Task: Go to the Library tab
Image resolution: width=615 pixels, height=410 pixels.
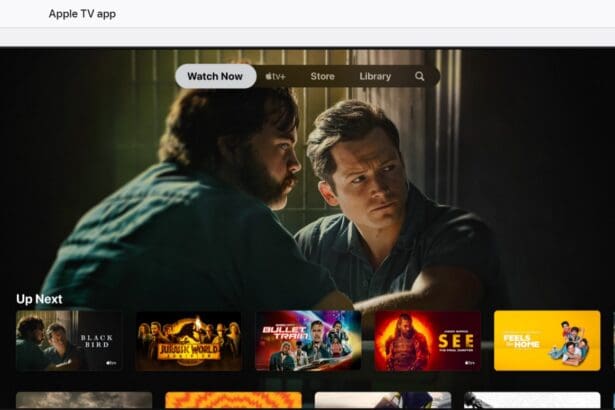Action: coord(375,77)
